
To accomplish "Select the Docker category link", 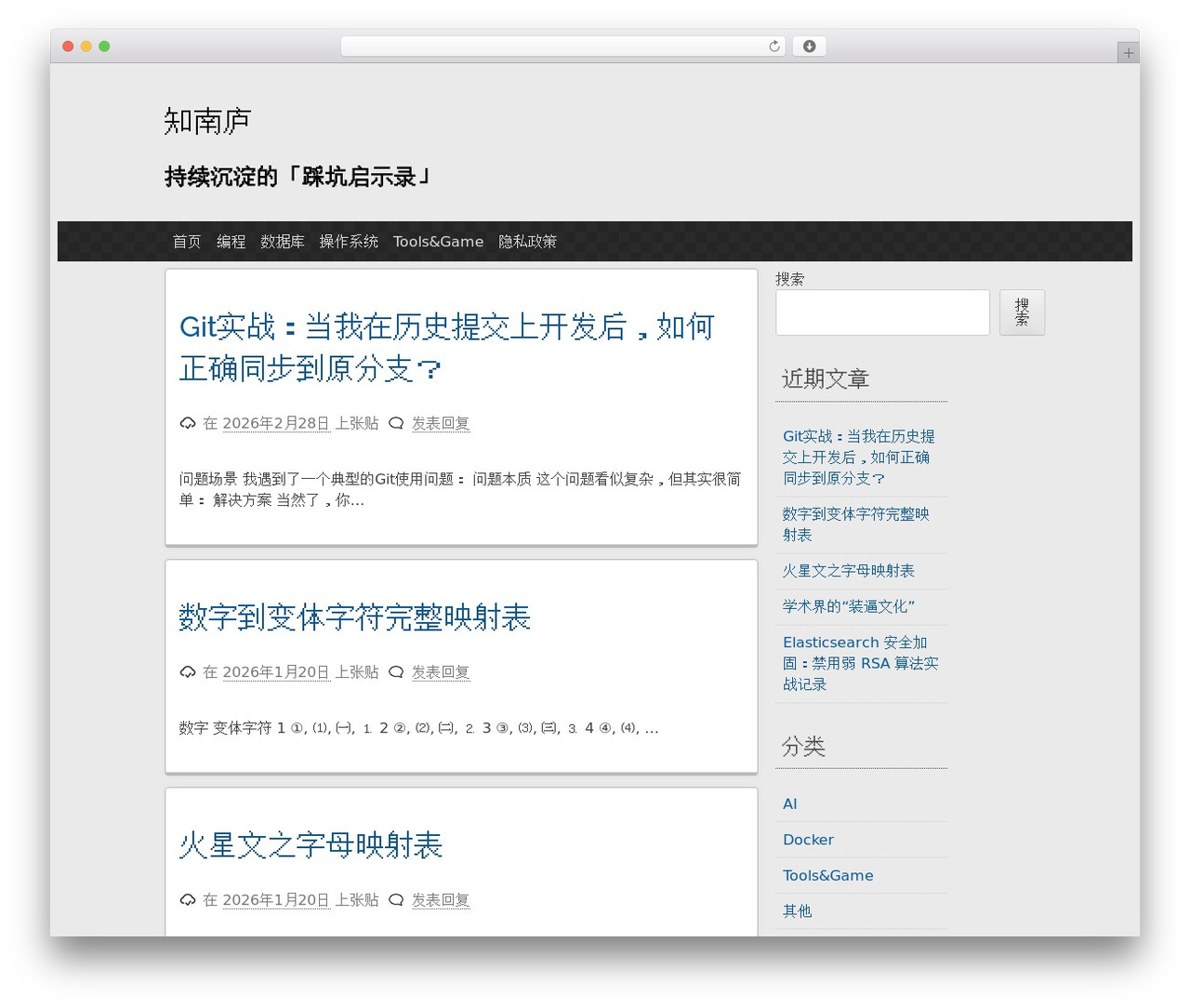I will [809, 840].
